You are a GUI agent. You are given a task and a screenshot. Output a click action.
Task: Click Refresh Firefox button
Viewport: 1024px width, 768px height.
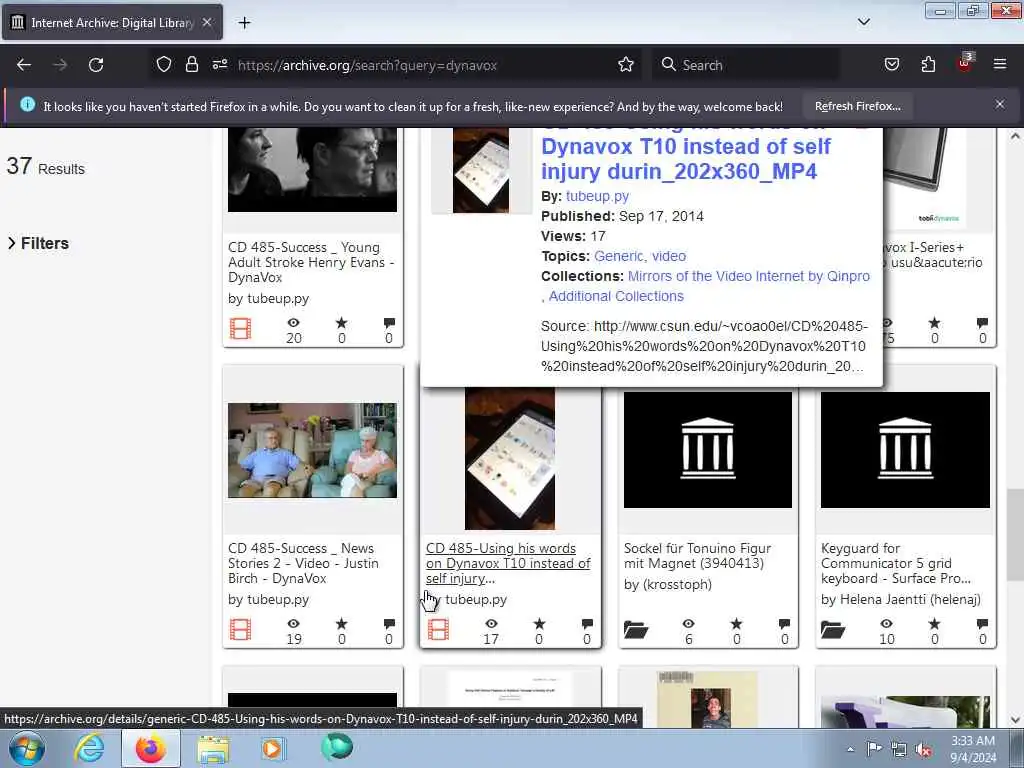point(857,106)
